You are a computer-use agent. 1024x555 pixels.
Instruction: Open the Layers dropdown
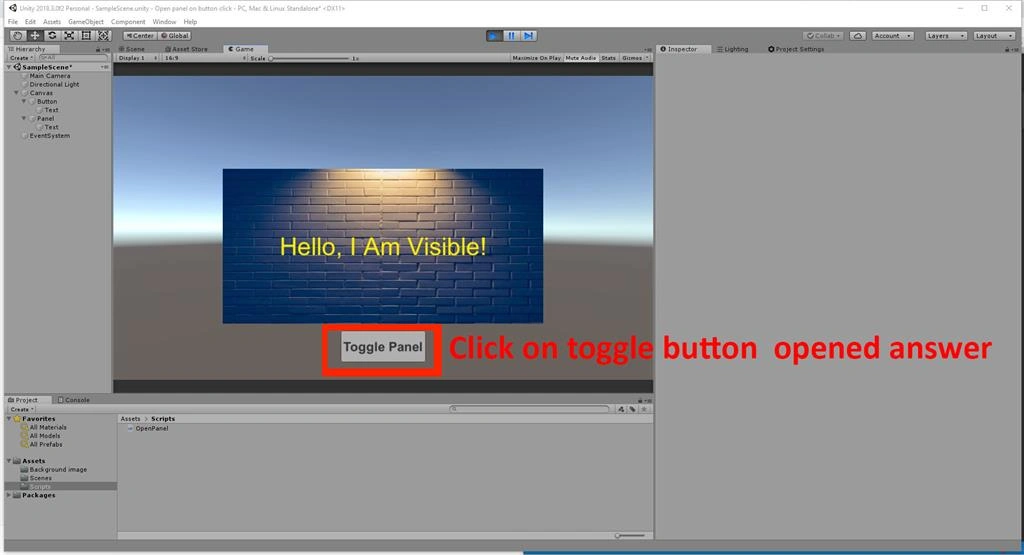(x=944, y=36)
